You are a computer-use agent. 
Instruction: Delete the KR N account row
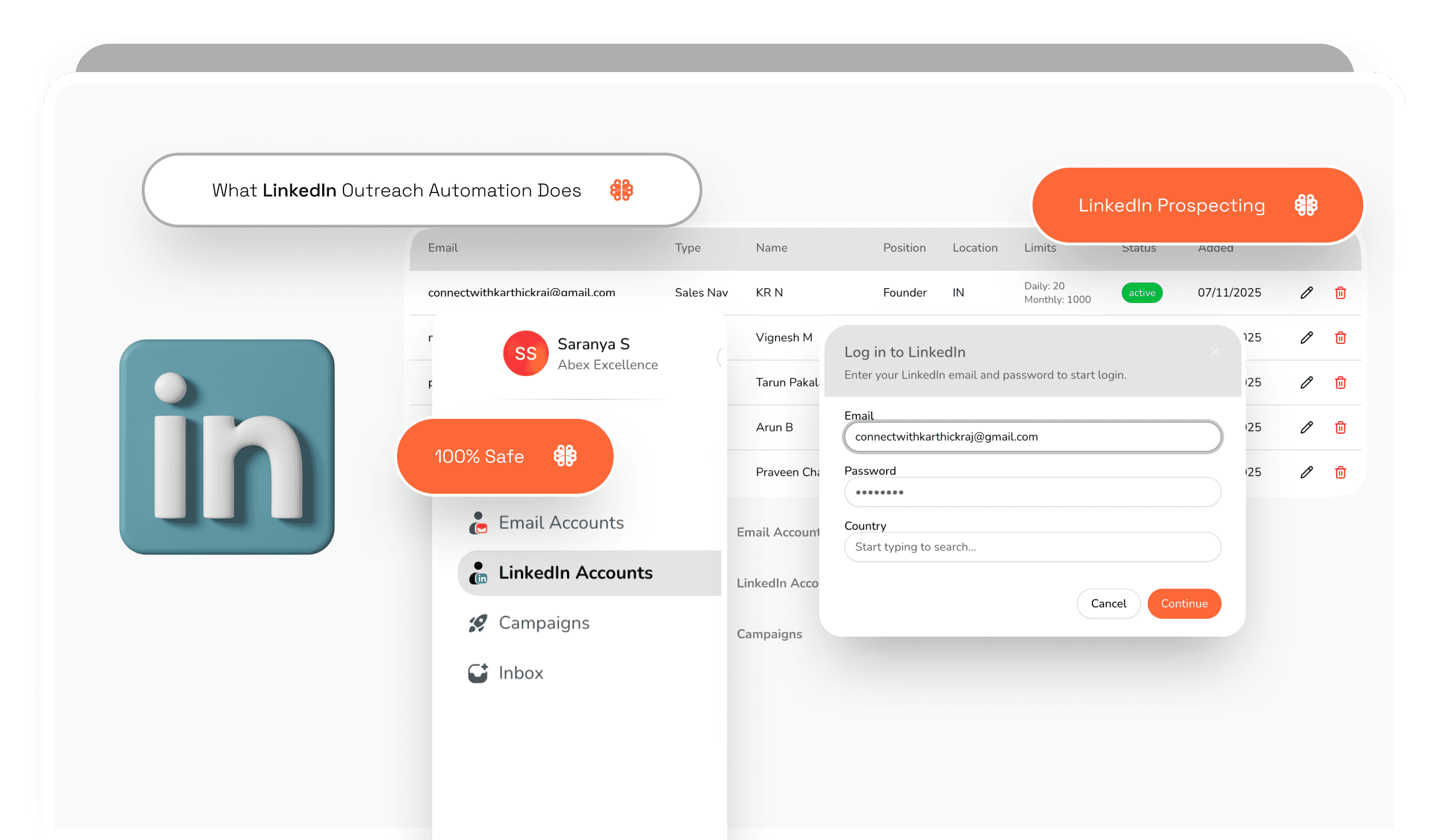1340,293
